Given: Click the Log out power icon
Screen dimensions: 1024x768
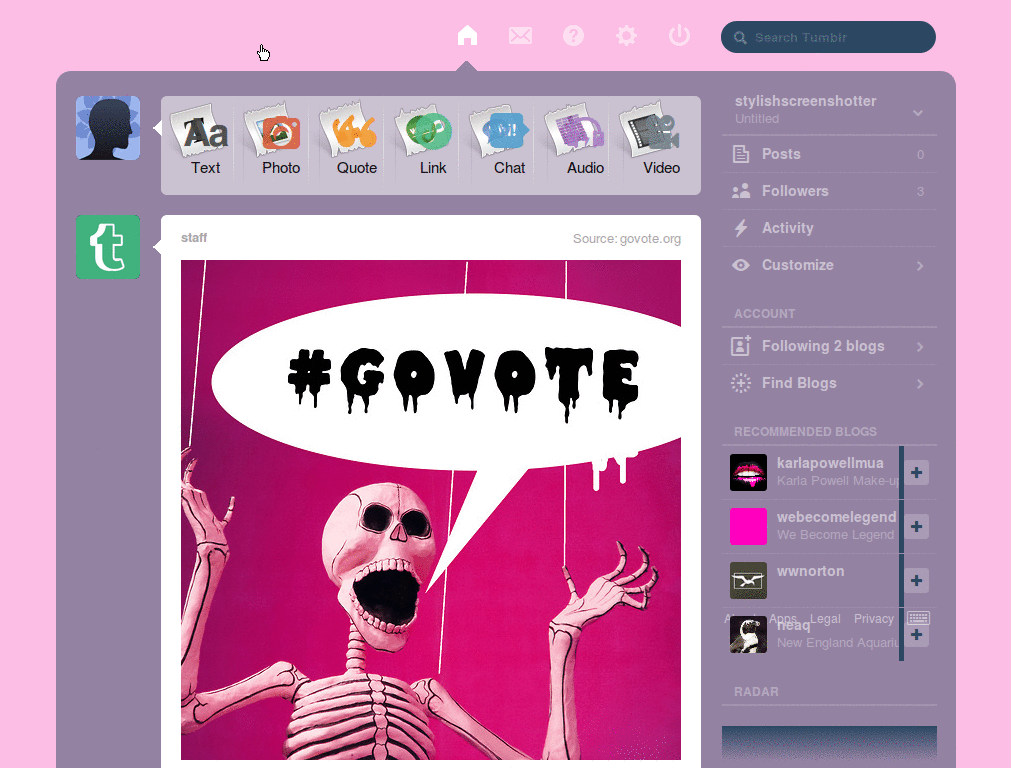Looking at the screenshot, I should pyautogui.click(x=679, y=35).
